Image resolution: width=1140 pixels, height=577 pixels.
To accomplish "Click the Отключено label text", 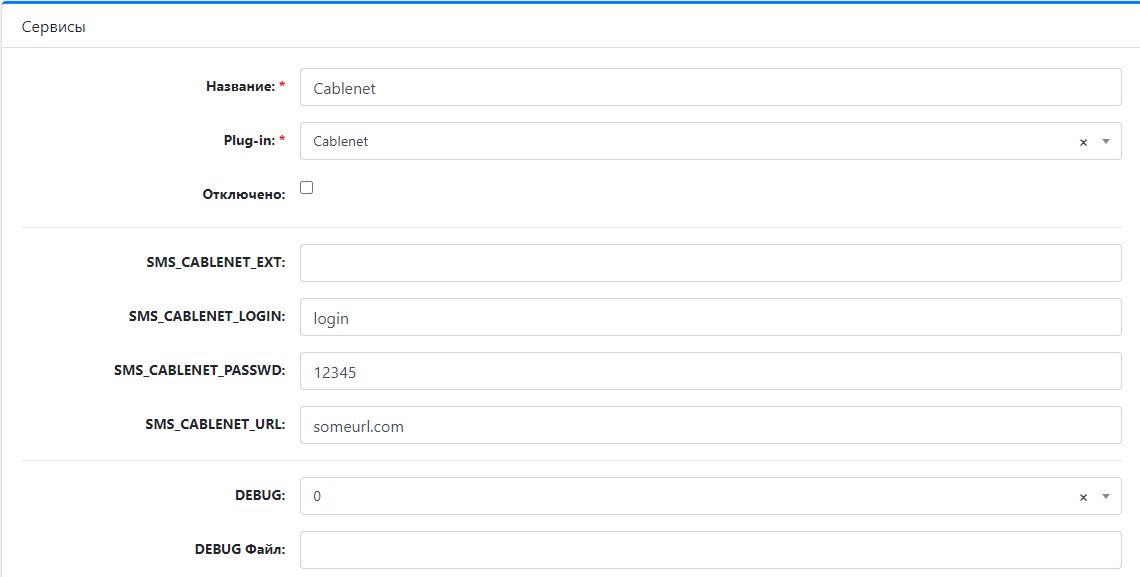I will (244, 195).
